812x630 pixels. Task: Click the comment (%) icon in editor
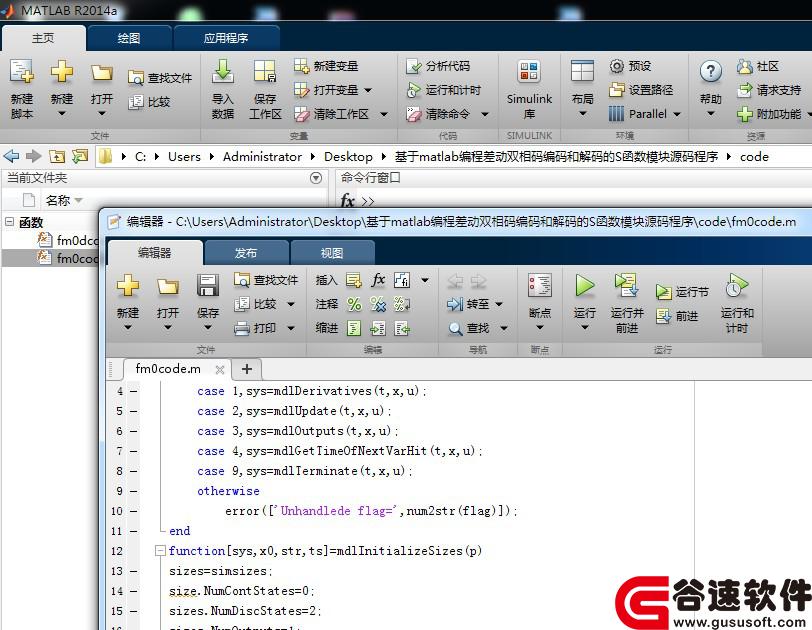pos(354,304)
